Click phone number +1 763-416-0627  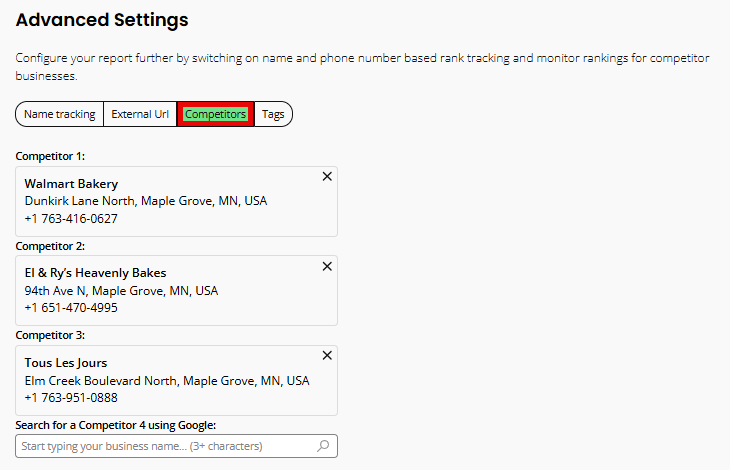click(x=71, y=218)
